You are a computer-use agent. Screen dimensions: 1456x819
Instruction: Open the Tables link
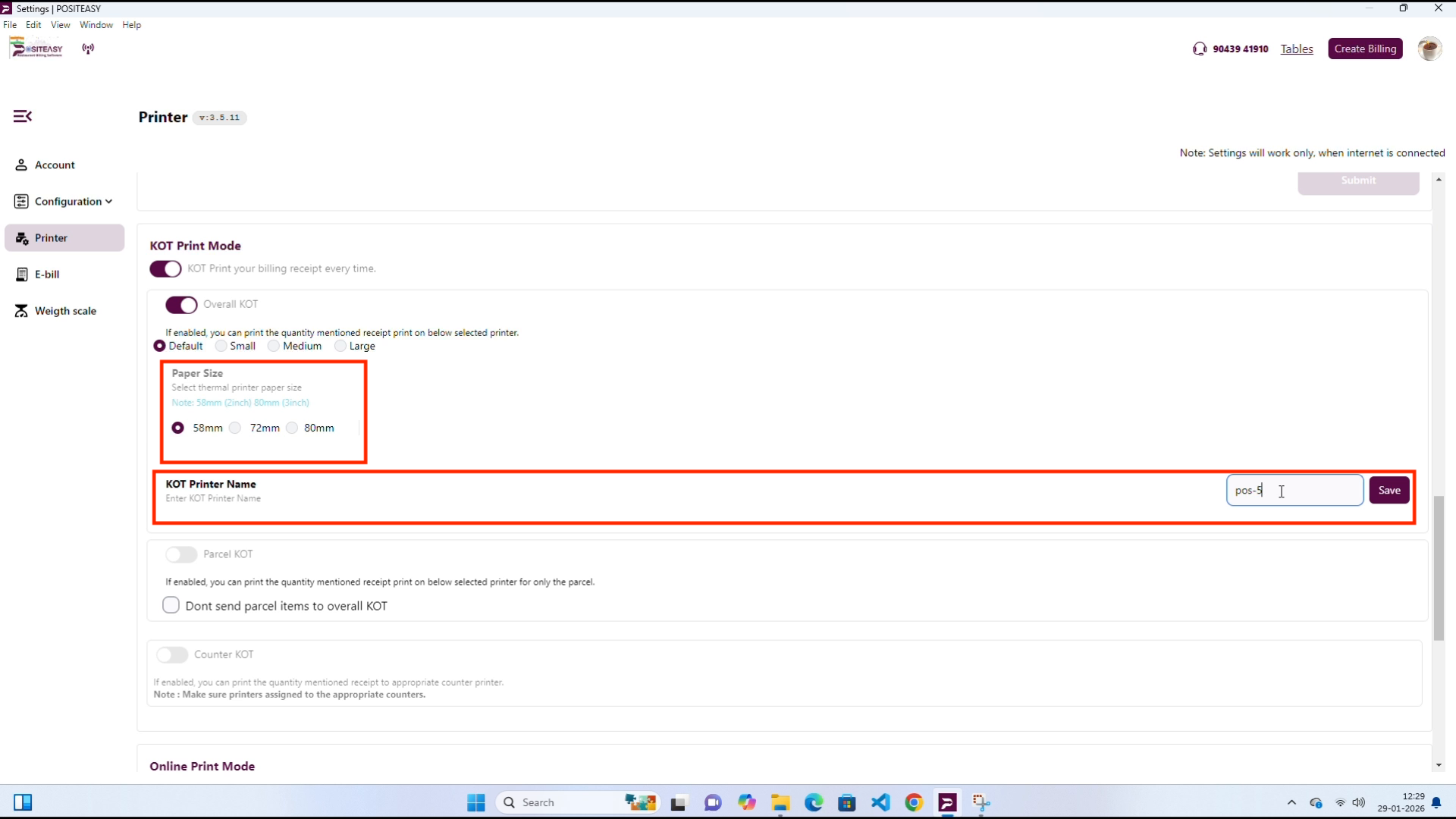click(x=1296, y=49)
